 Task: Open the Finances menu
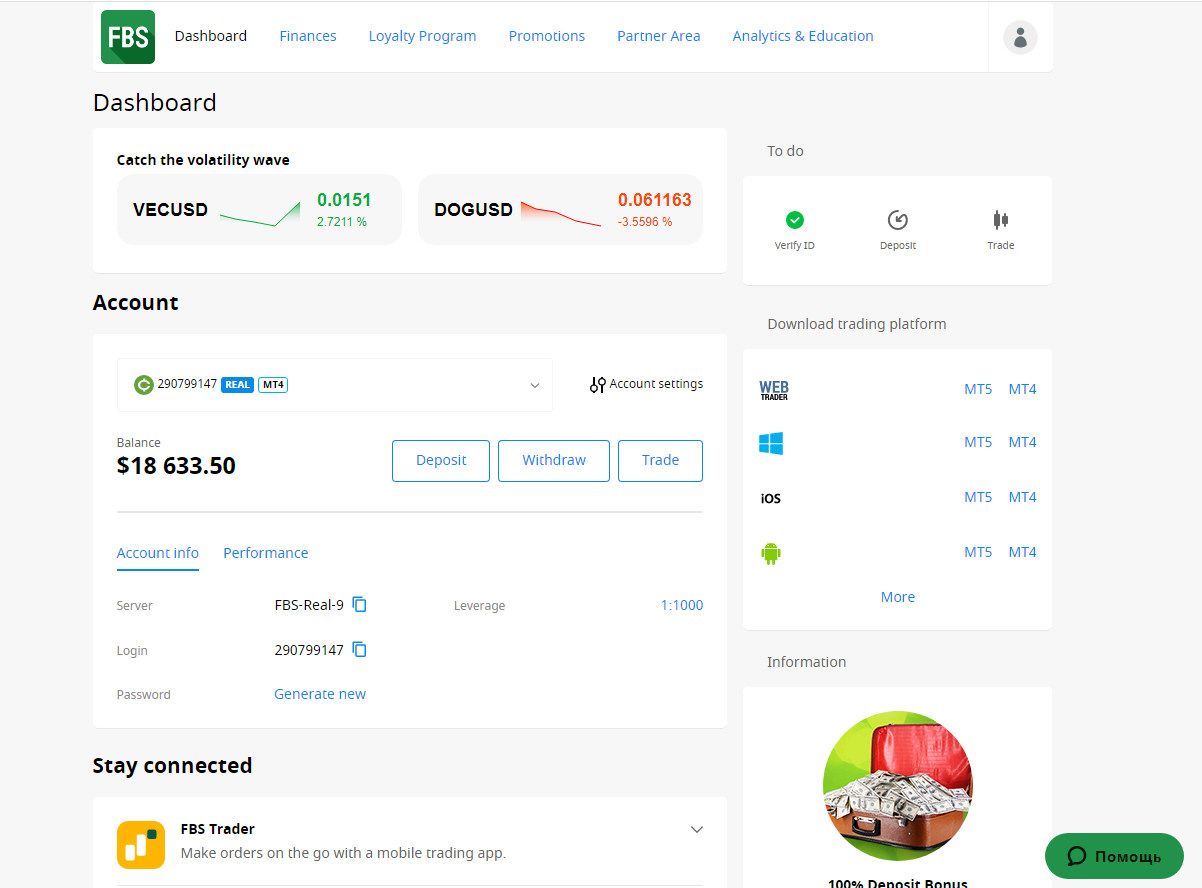point(308,36)
